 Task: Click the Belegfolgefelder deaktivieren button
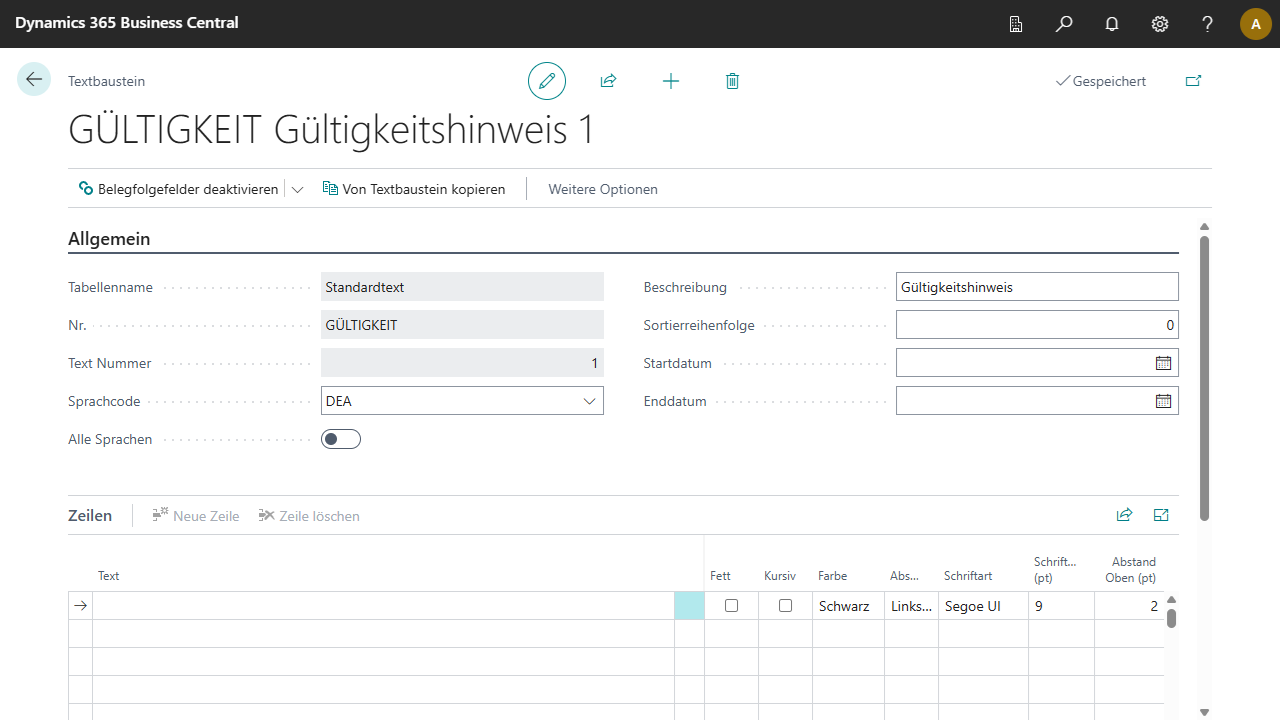[179, 189]
